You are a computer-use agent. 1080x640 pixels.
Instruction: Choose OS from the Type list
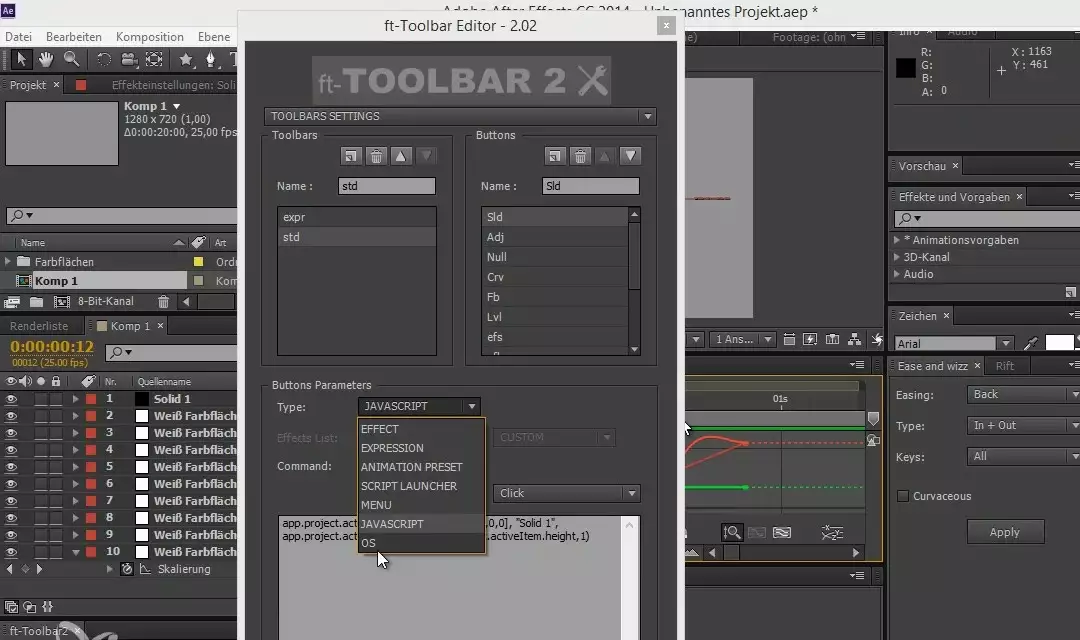tap(369, 543)
